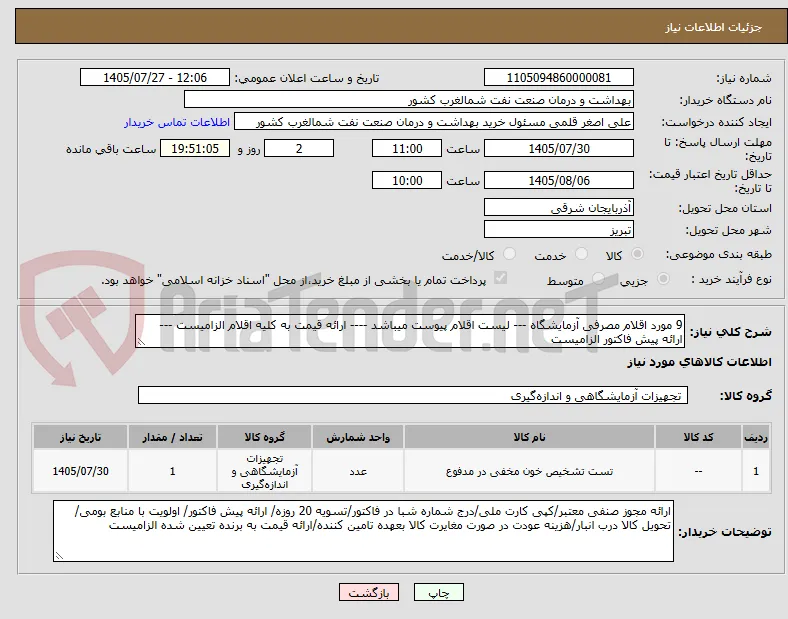Click the resize handle of توضیحات خریدار box

(x=59, y=556)
